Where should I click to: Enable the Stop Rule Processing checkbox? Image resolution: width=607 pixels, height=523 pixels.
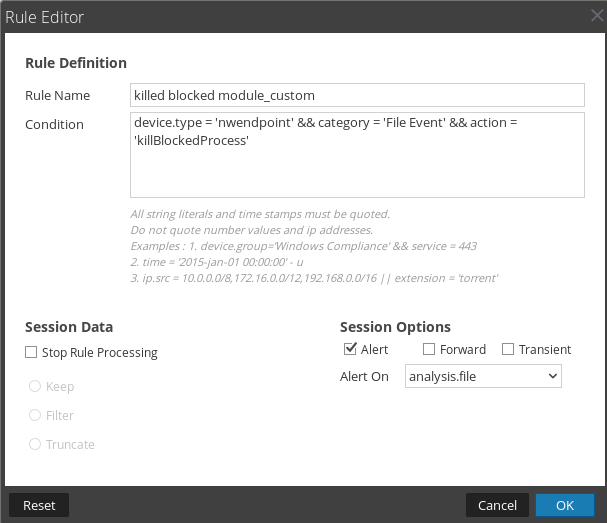click(31, 352)
